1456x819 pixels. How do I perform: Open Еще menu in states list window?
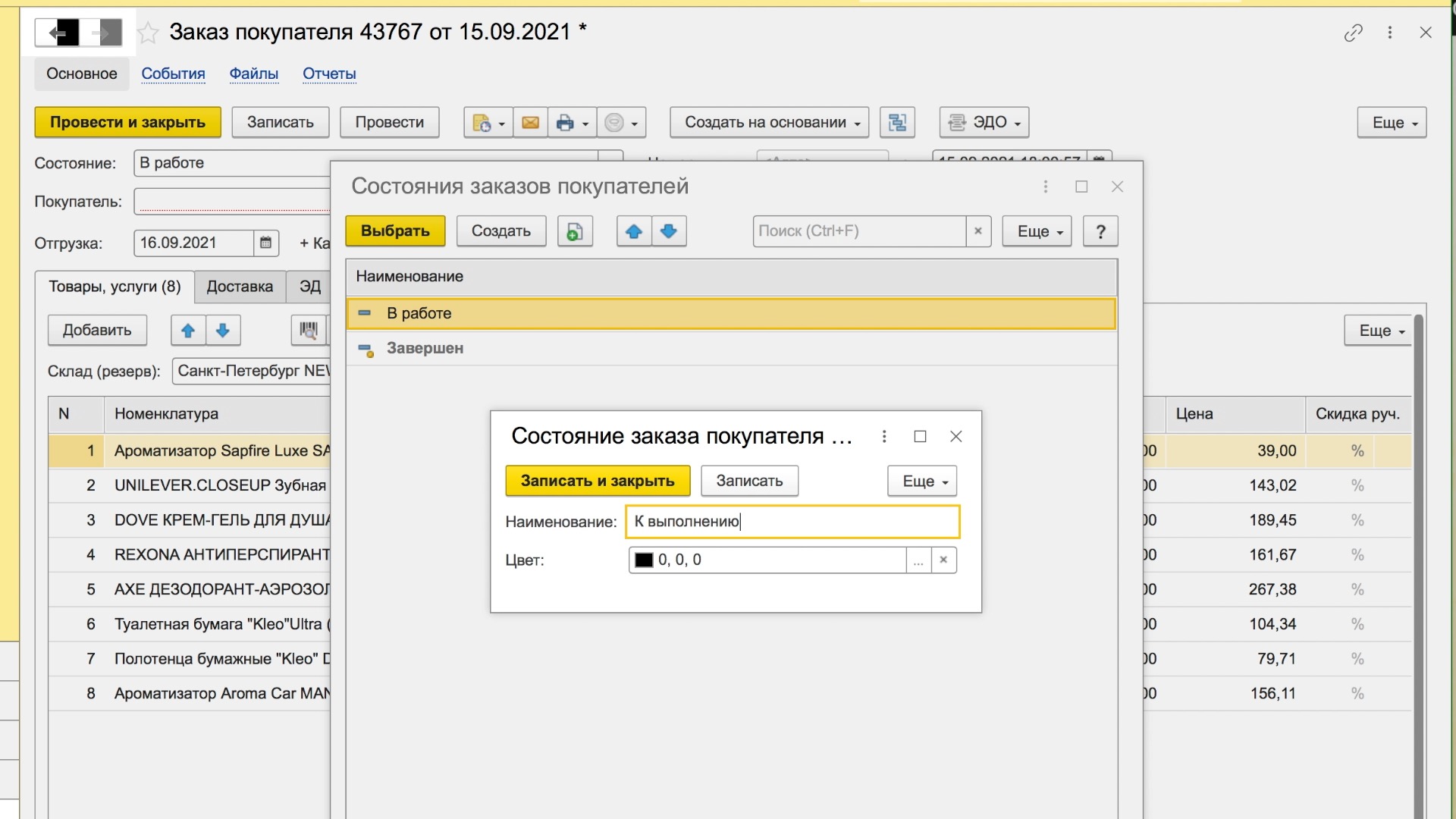[x=1037, y=231]
